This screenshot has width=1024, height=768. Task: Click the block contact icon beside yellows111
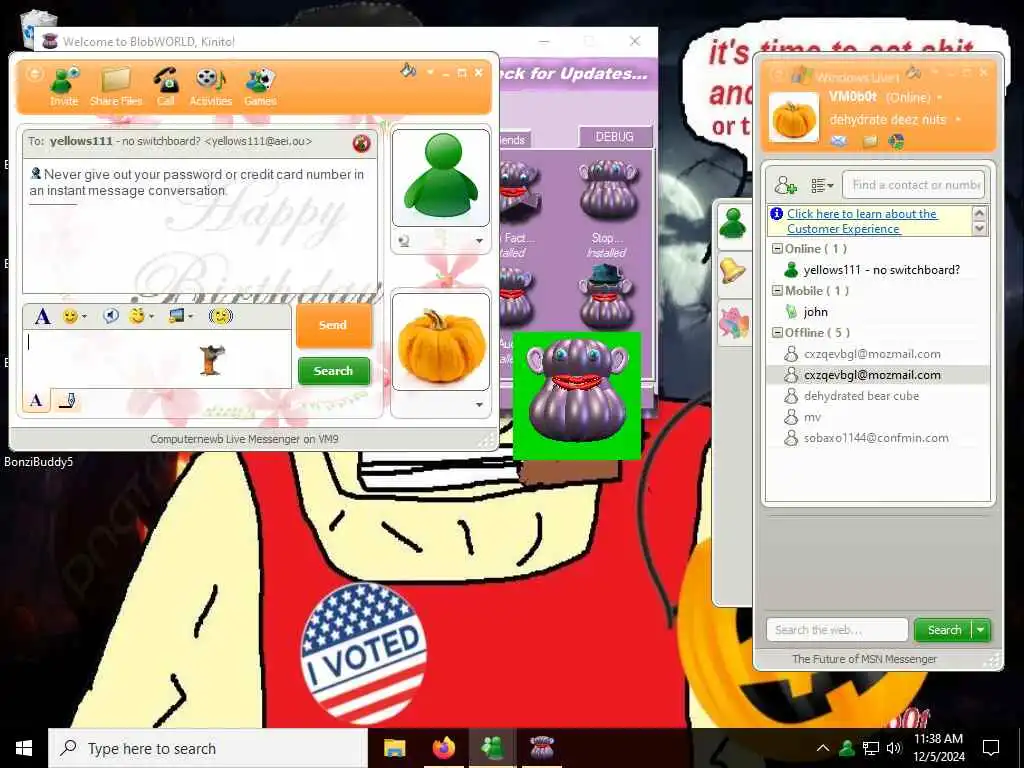point(361,143)
